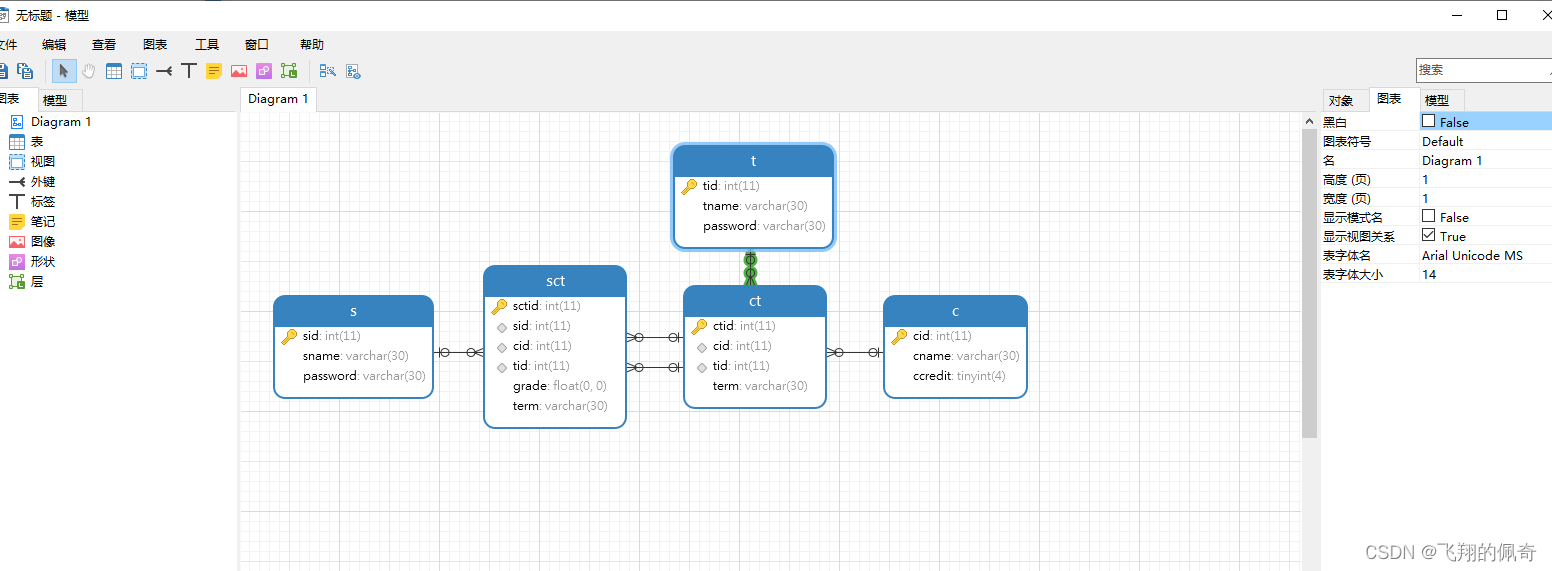Select the s table header
Viewport: 1552px width, 571px height.
[x=353, y=311]
